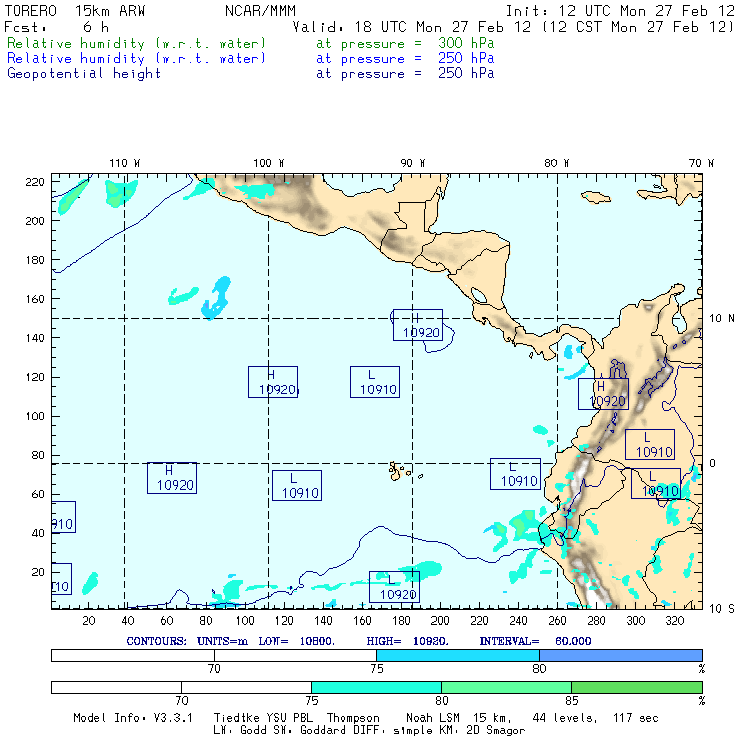Click the '117 sec' timestep text
This screenshot has height=740, width=740.
[635, 718]
